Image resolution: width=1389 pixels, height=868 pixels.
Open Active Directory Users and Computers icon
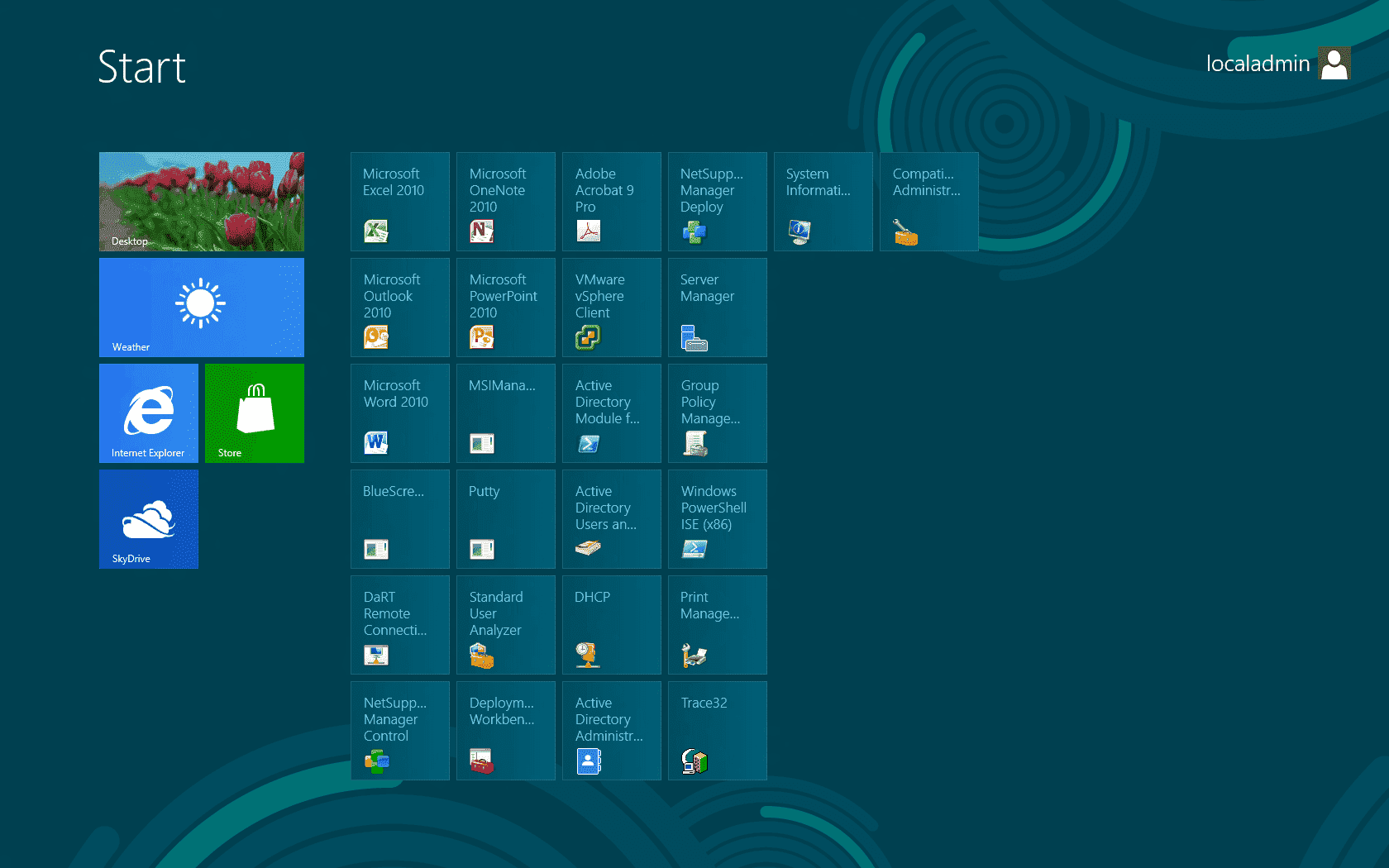(588, 547)
